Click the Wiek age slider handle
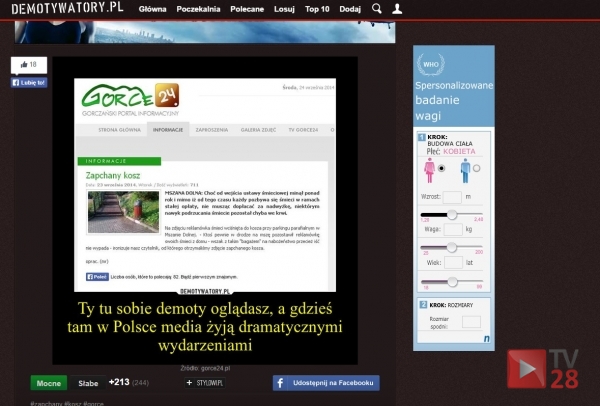600x406 pixels. coord(452,282)
